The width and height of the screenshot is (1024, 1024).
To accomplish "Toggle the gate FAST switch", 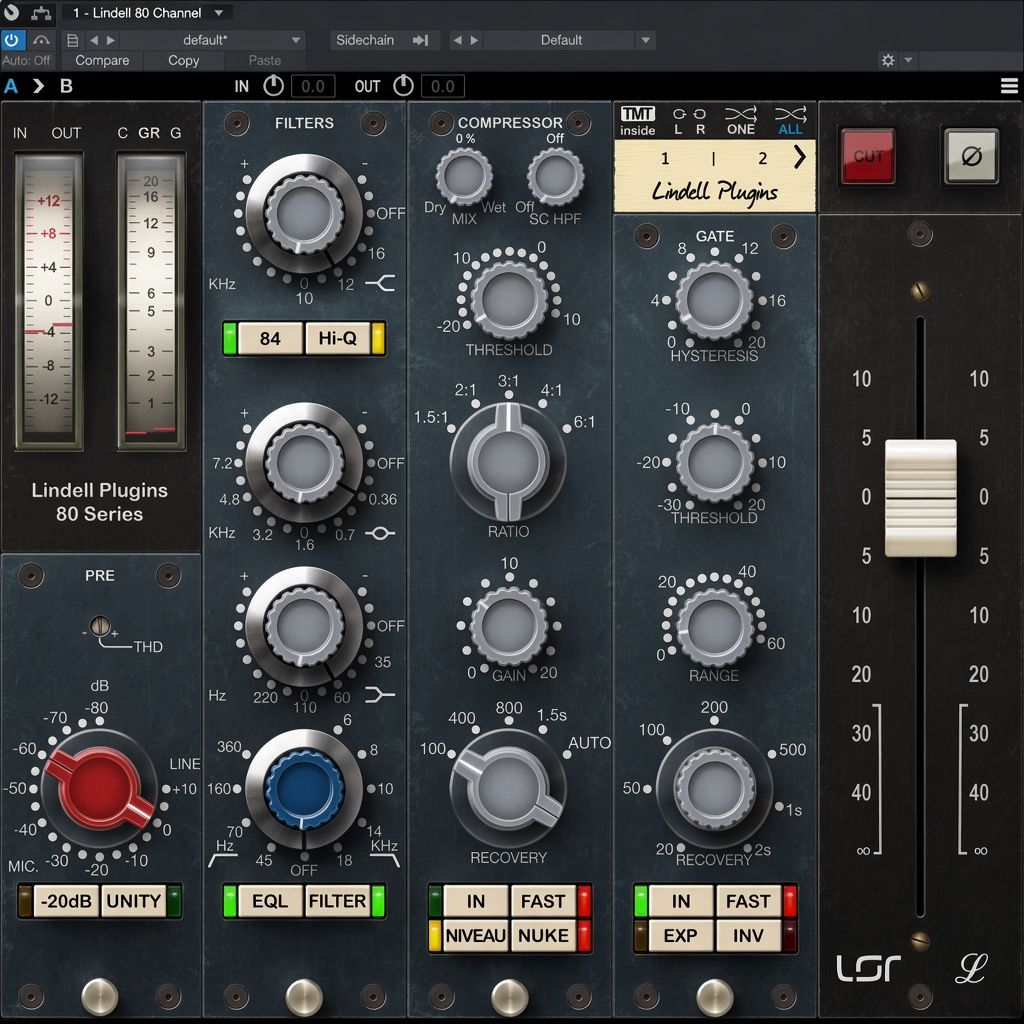I will click(x=748, y=901).
